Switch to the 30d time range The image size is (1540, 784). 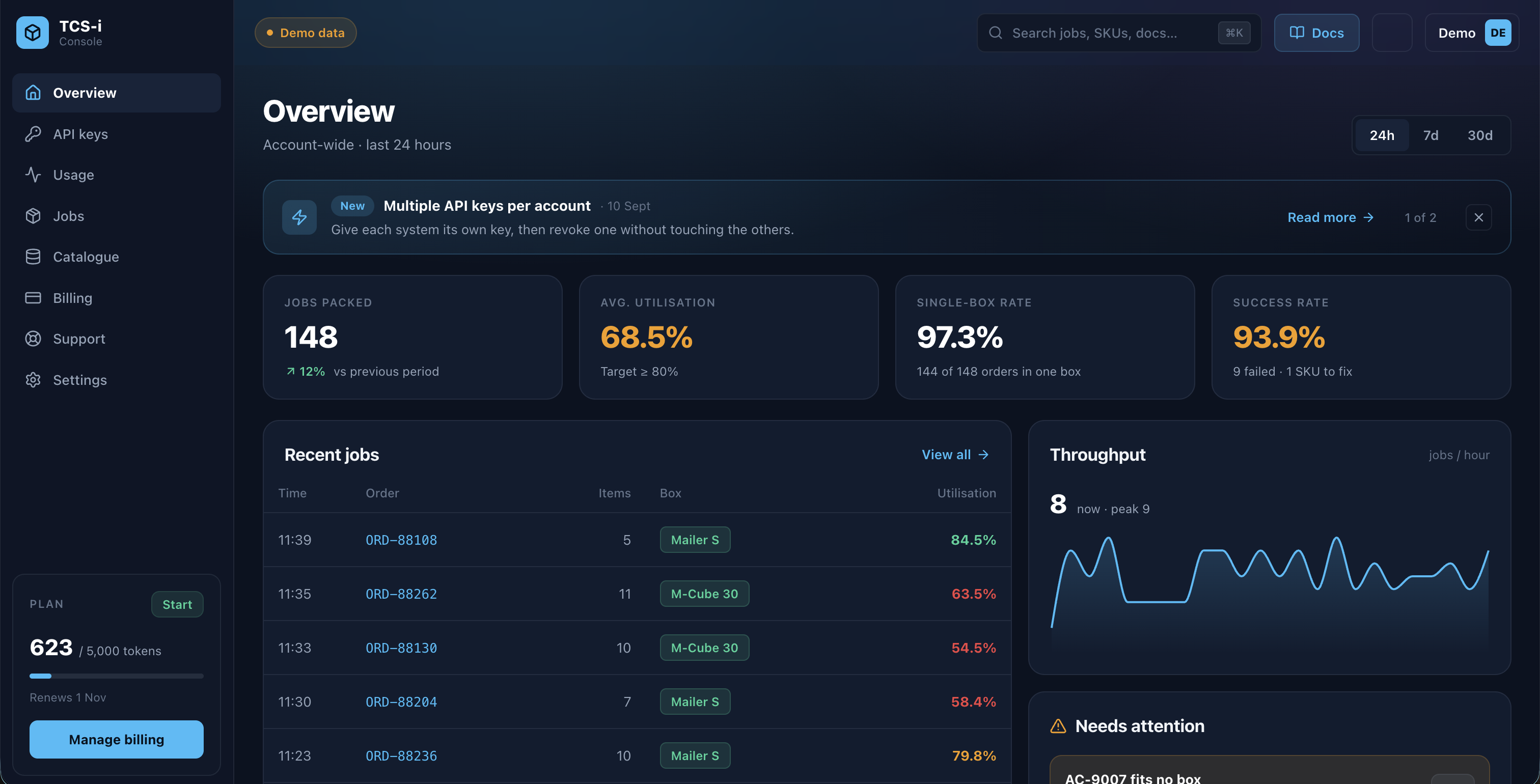[1479, 135]
